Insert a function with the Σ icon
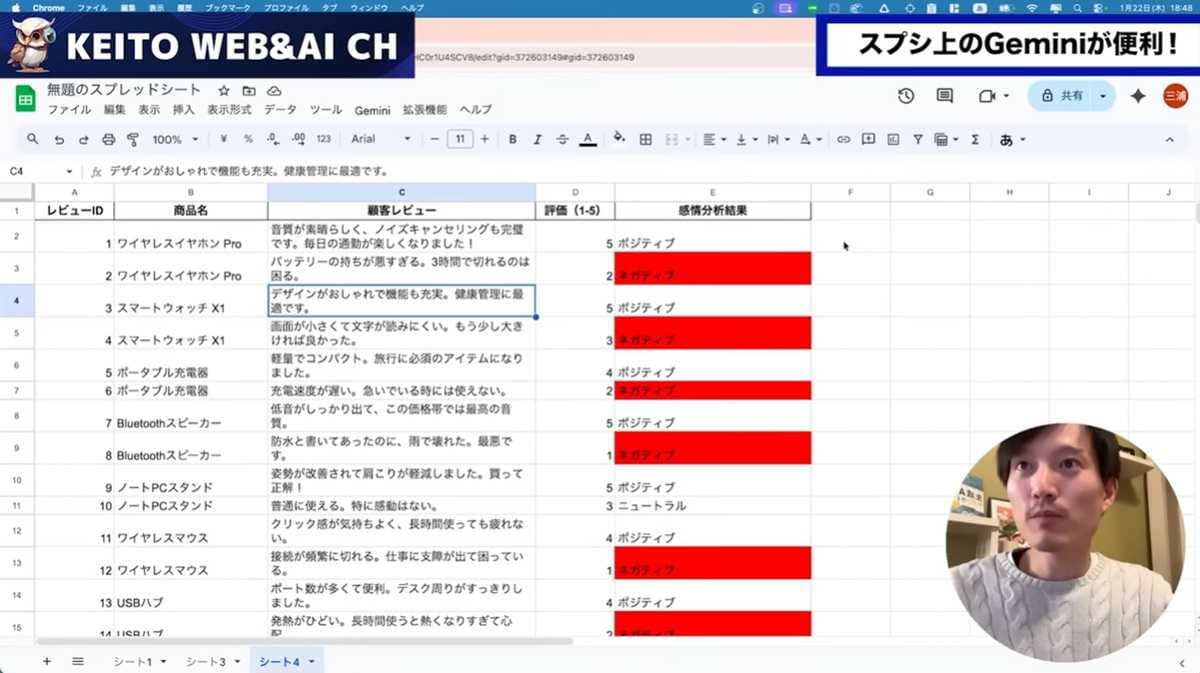Screen dimensions: 1200x673 (x=975, y=139)
